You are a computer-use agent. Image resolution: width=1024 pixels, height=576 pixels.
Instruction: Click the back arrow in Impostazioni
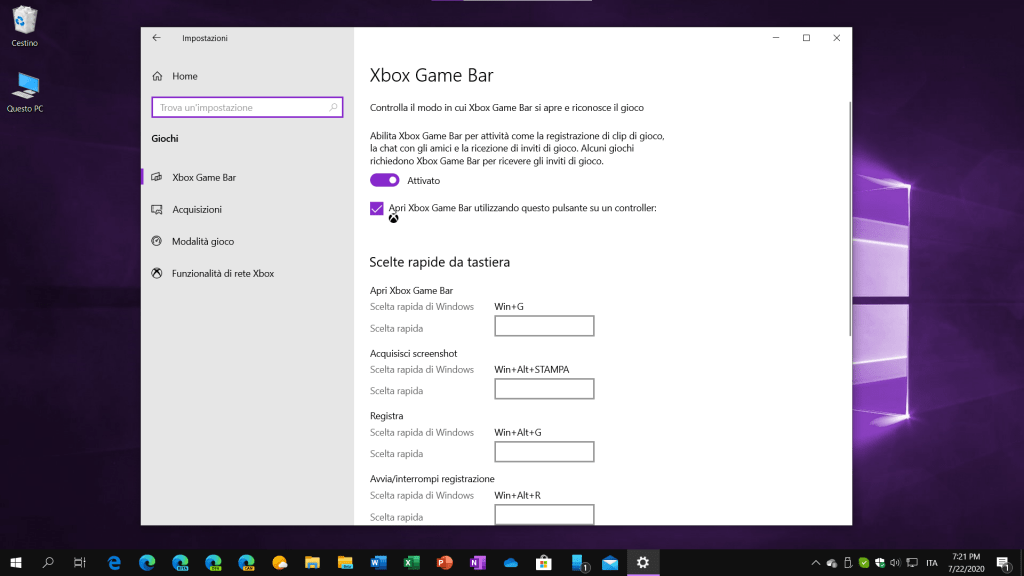pos(157,38)
